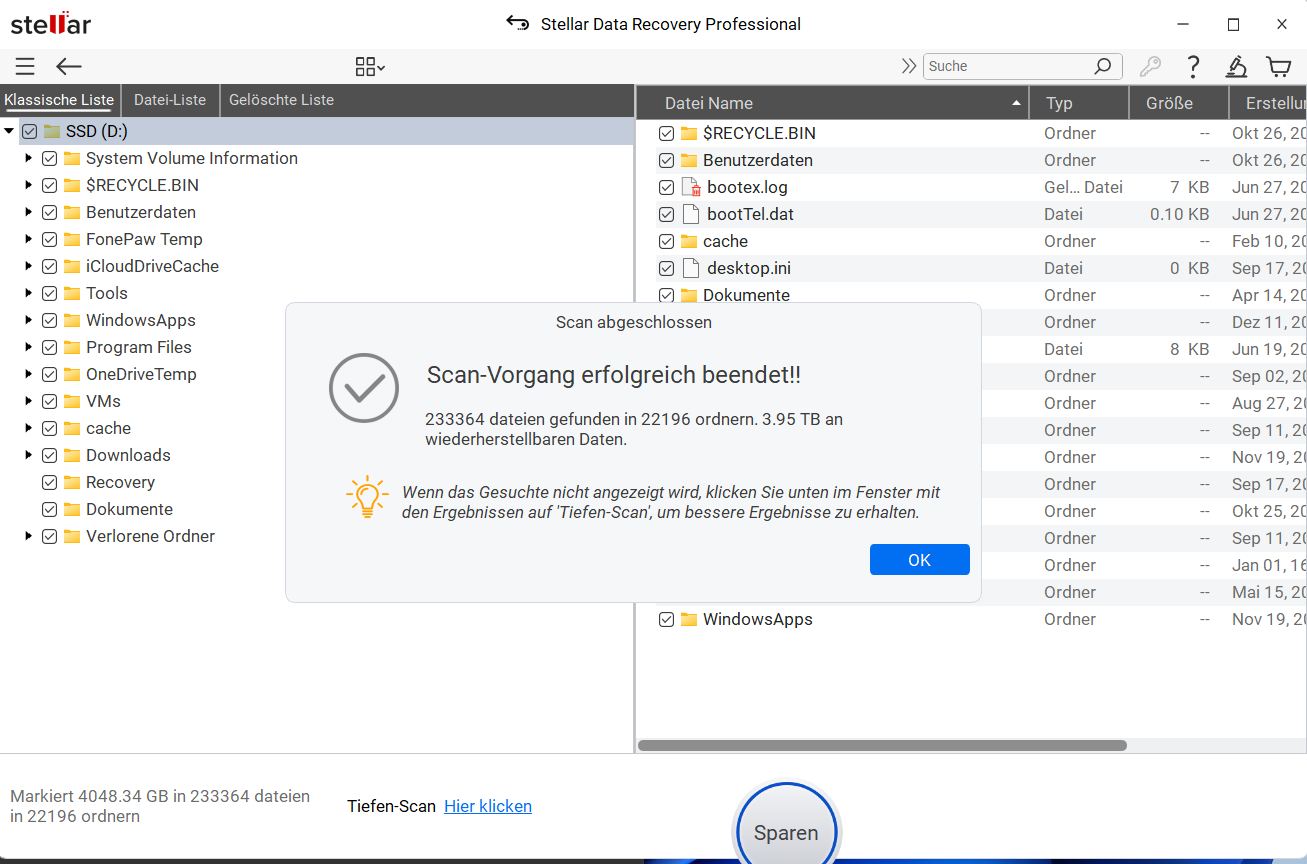The height and width of the screenshot is (864, 1307).
Task: Expand System Volume Information folder
Action: 29,158
